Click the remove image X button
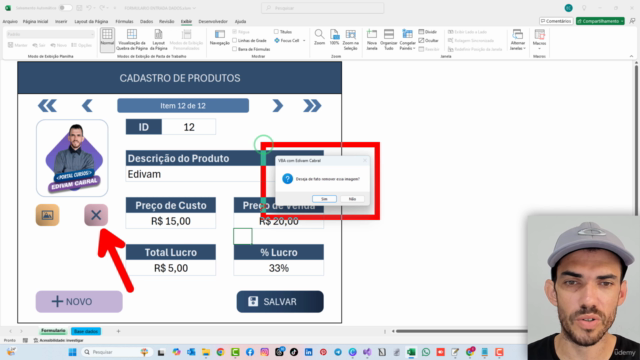640x360 pixels. pyautogui.click(x=96, y=215)
